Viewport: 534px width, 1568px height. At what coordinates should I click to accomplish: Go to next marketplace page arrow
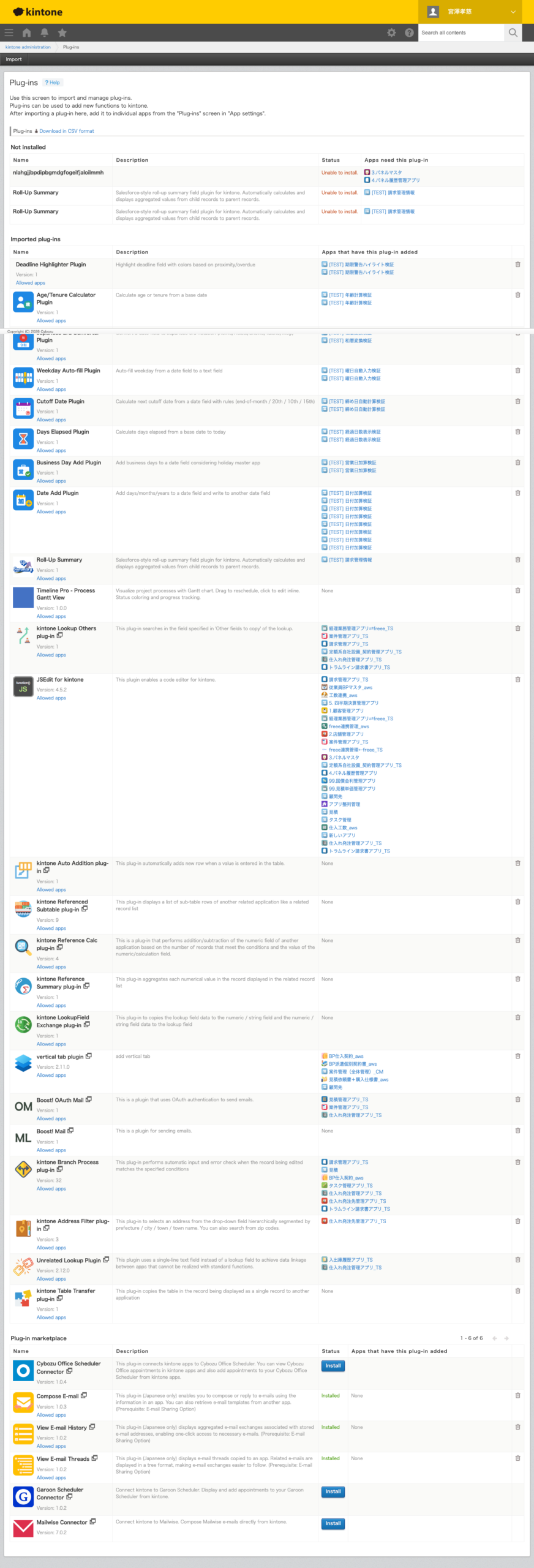pos(506,1338)
